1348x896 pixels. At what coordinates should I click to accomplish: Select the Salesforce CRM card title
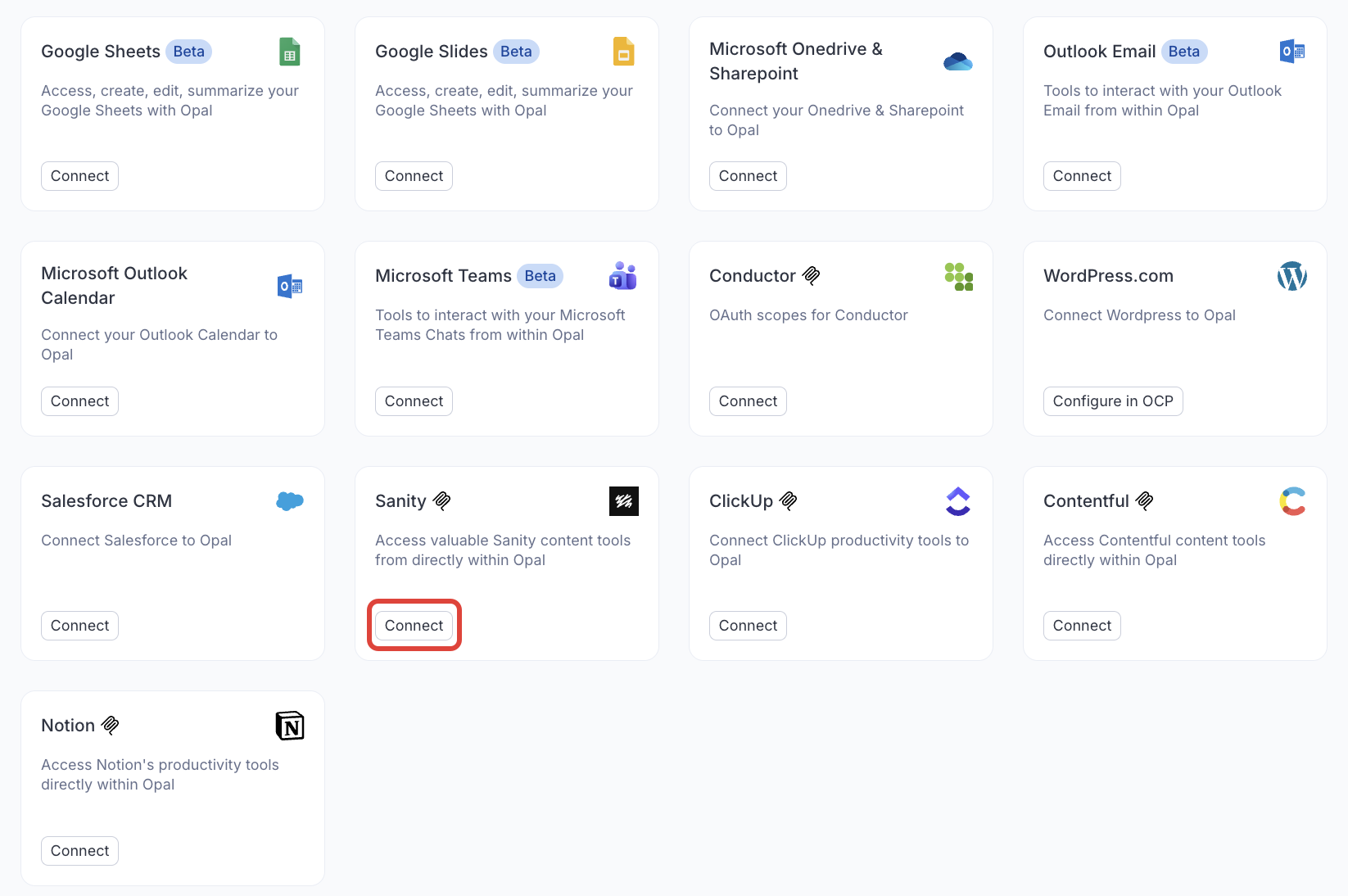click(106, 501)
